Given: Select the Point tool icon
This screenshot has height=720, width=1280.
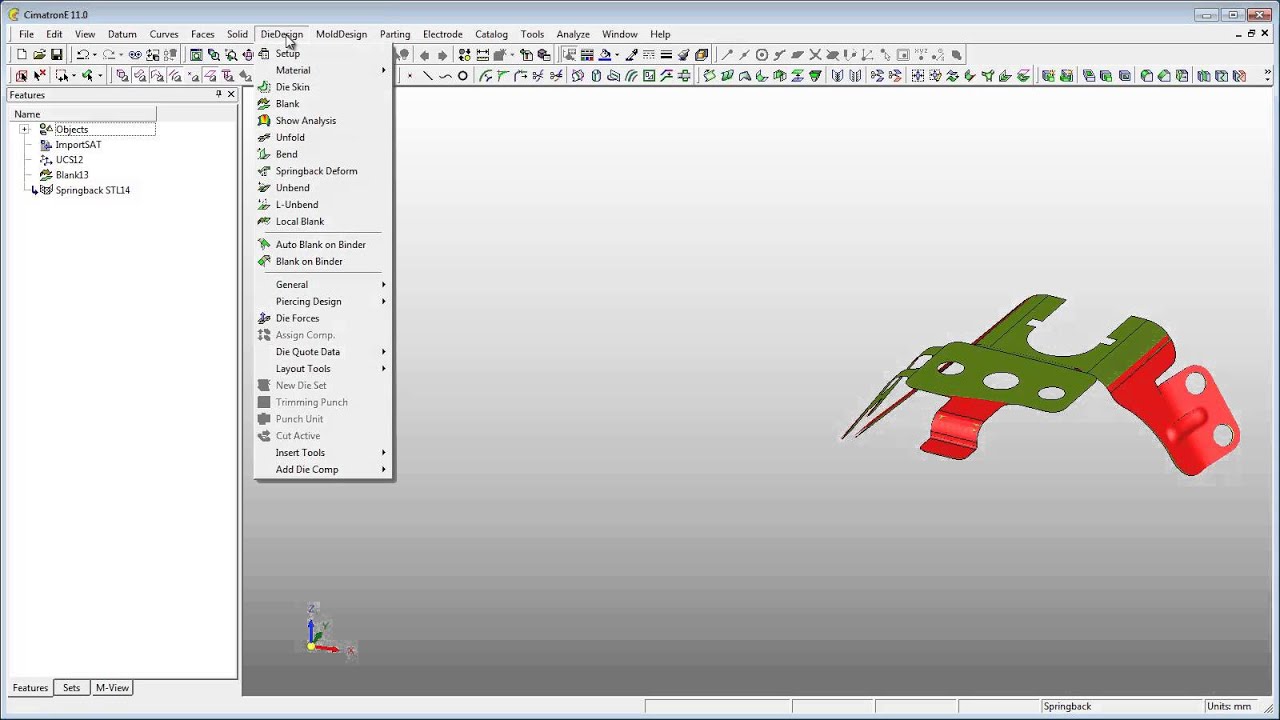Looking at the screenshot, I should point(410,75).
